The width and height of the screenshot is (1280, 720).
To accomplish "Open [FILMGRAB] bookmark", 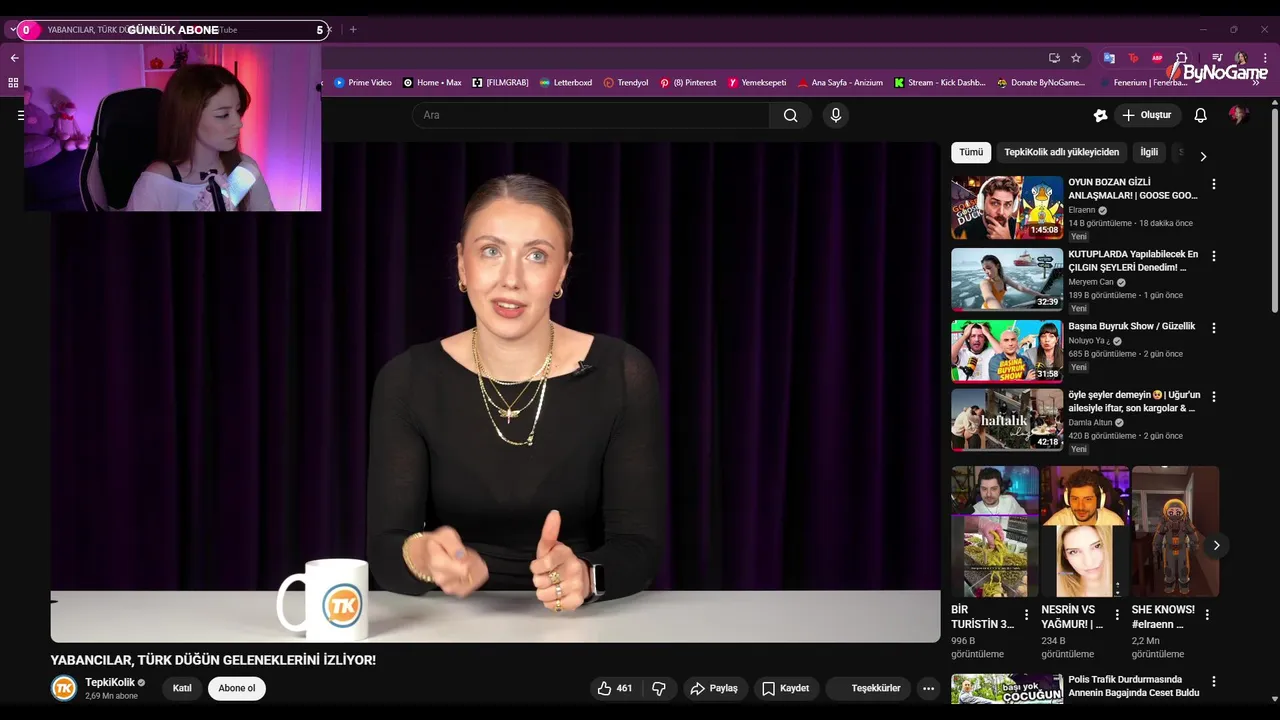I will point(500,82).
